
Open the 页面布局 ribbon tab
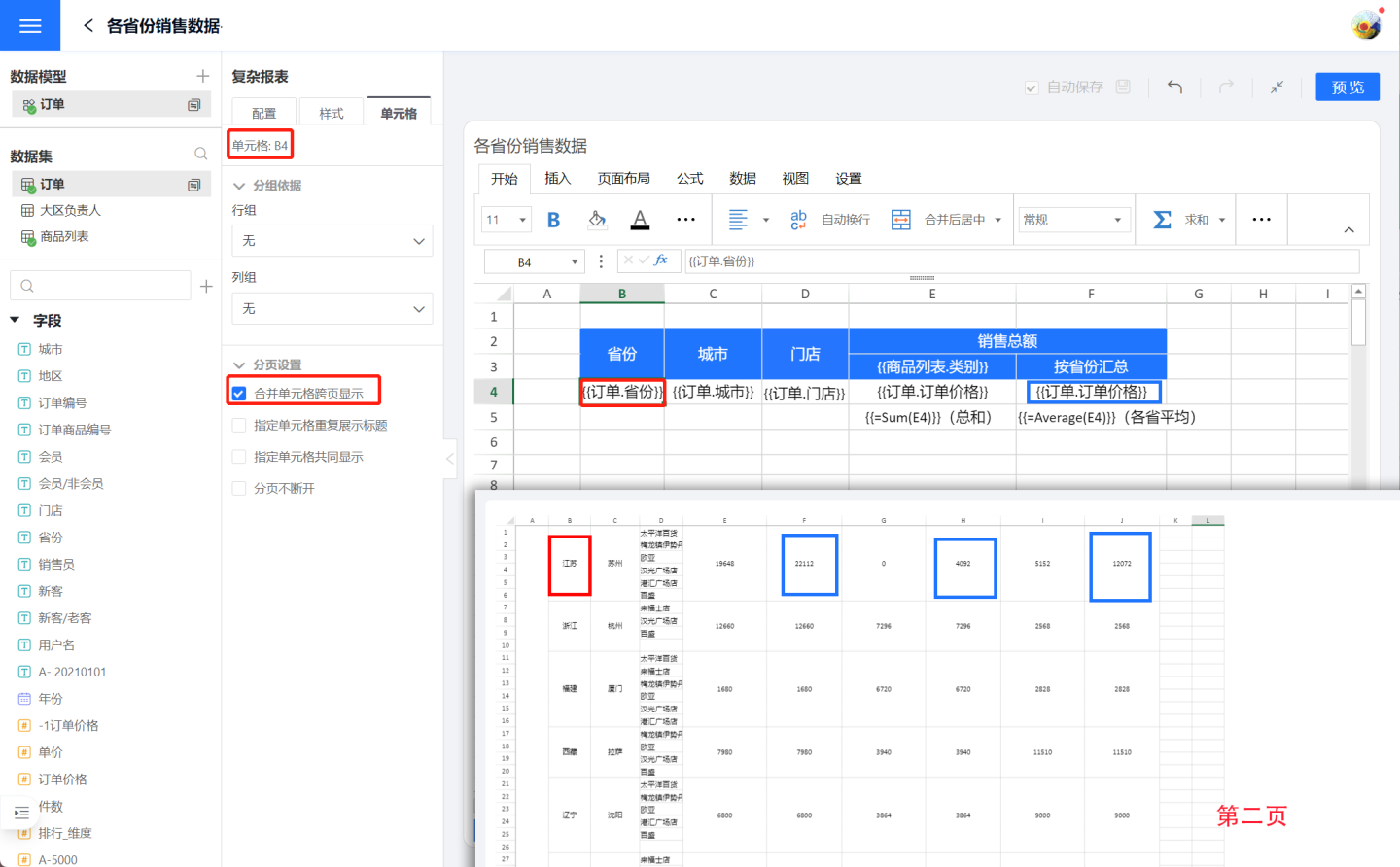[623, 179]
